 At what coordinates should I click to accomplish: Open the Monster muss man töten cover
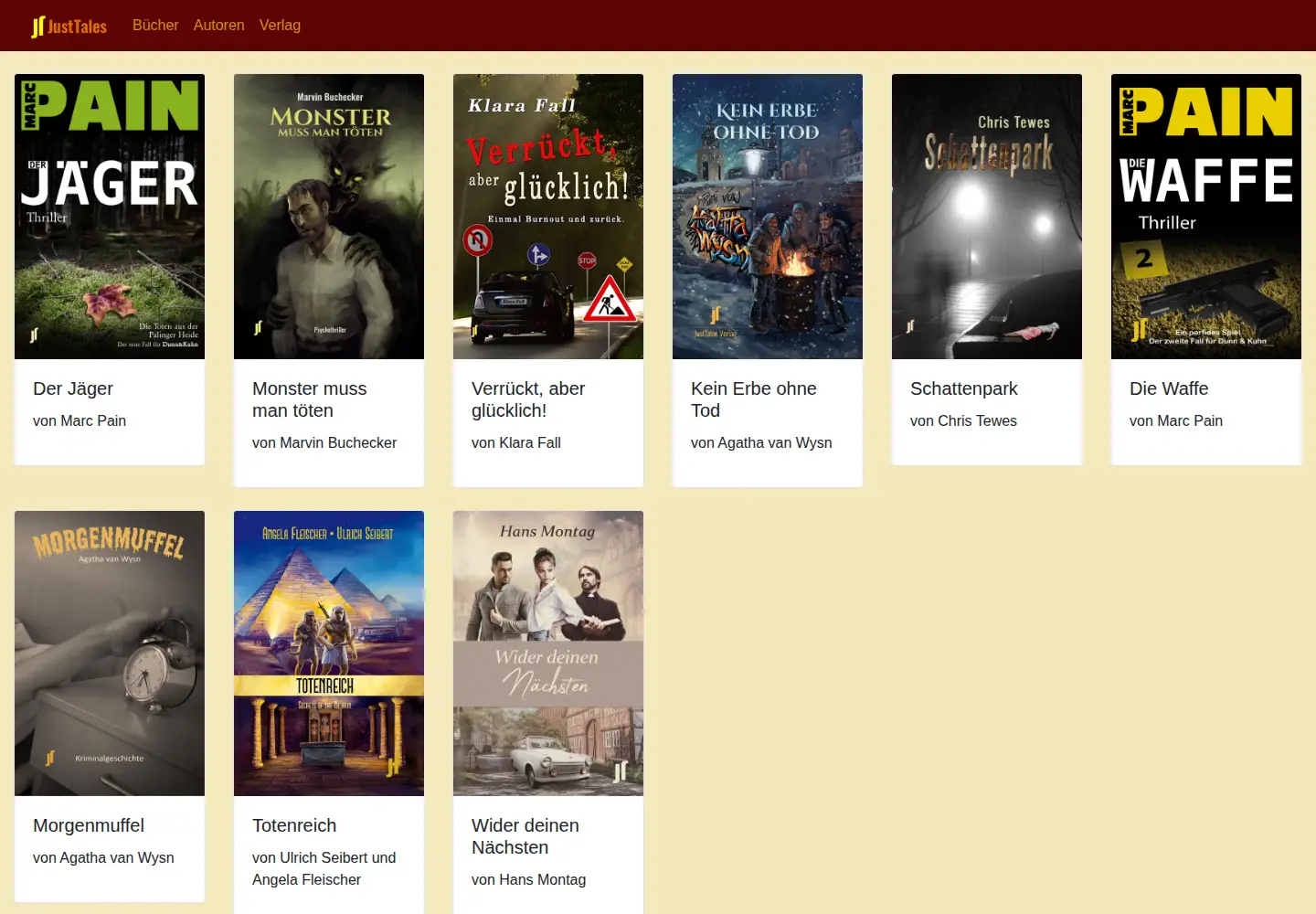click(329, 217)
